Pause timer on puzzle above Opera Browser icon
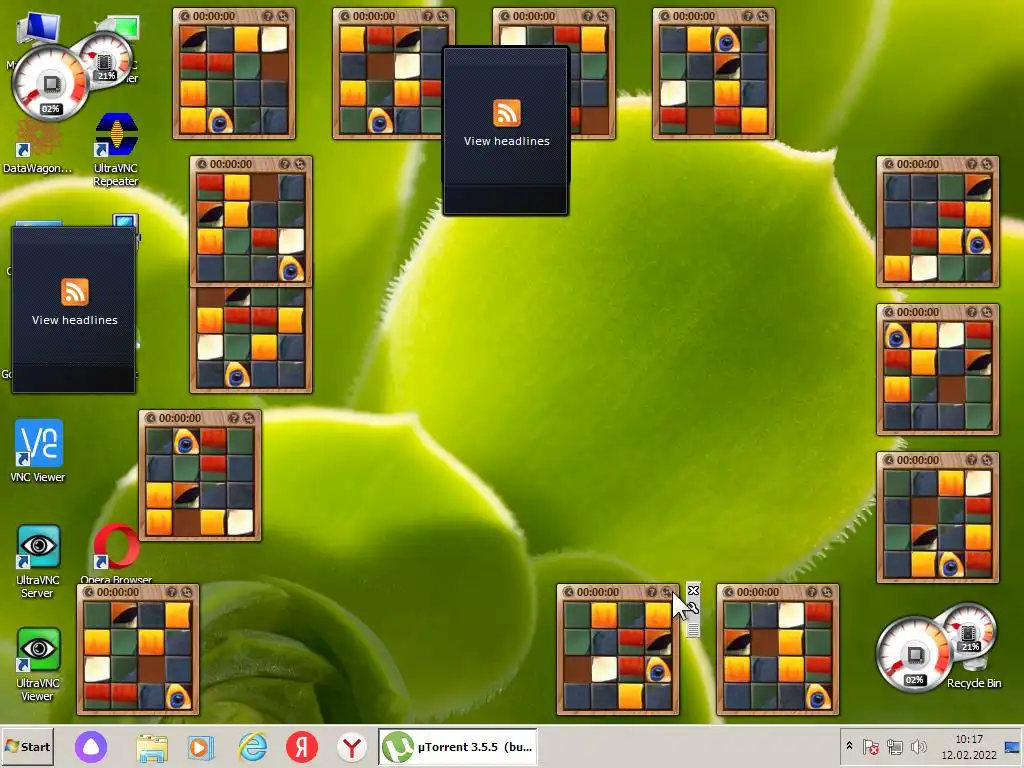The width and height of the screenshot is (1024, 768). point(151,417)
